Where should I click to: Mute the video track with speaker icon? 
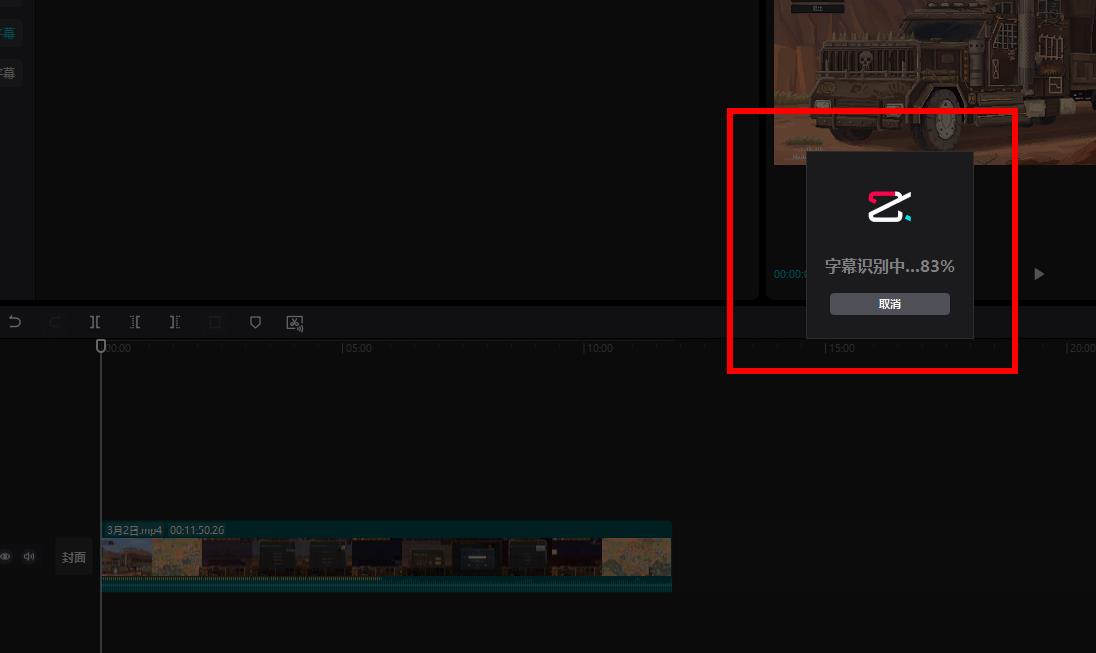29,557
